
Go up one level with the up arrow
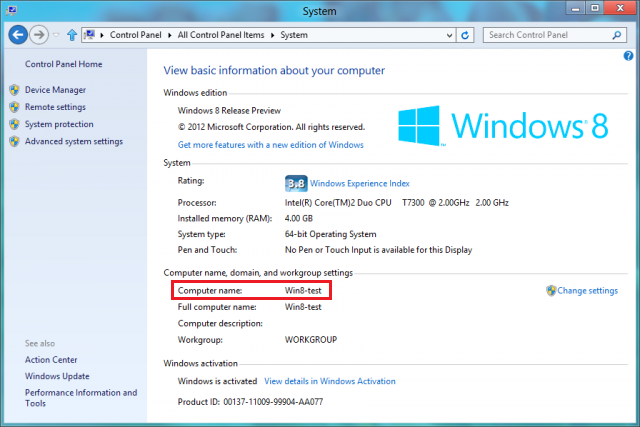coord(72,35)
